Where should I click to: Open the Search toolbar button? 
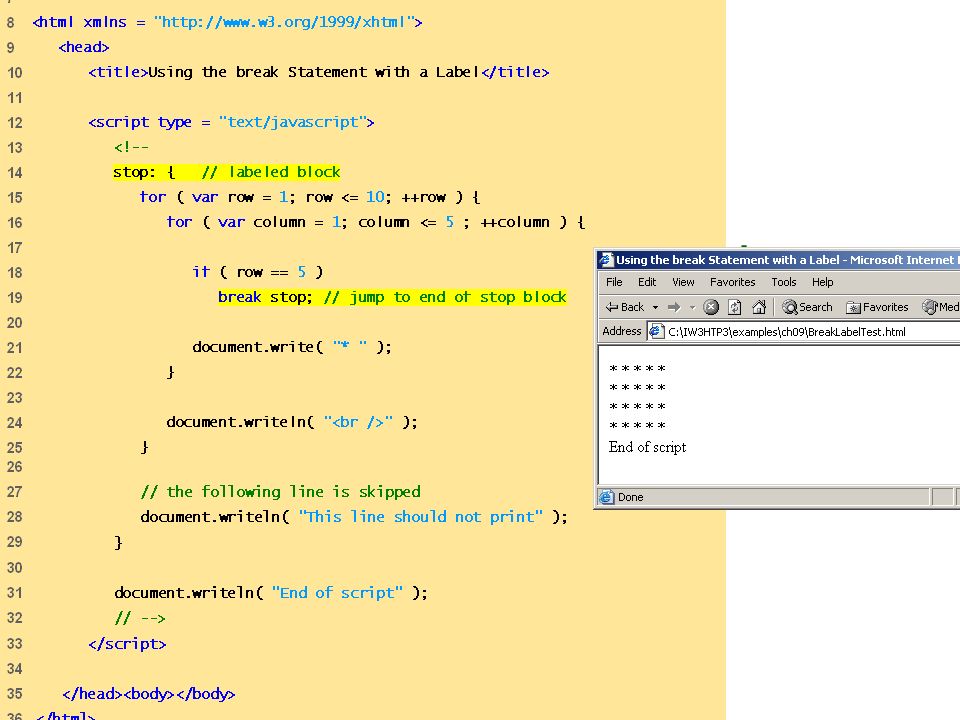[808, 307]
